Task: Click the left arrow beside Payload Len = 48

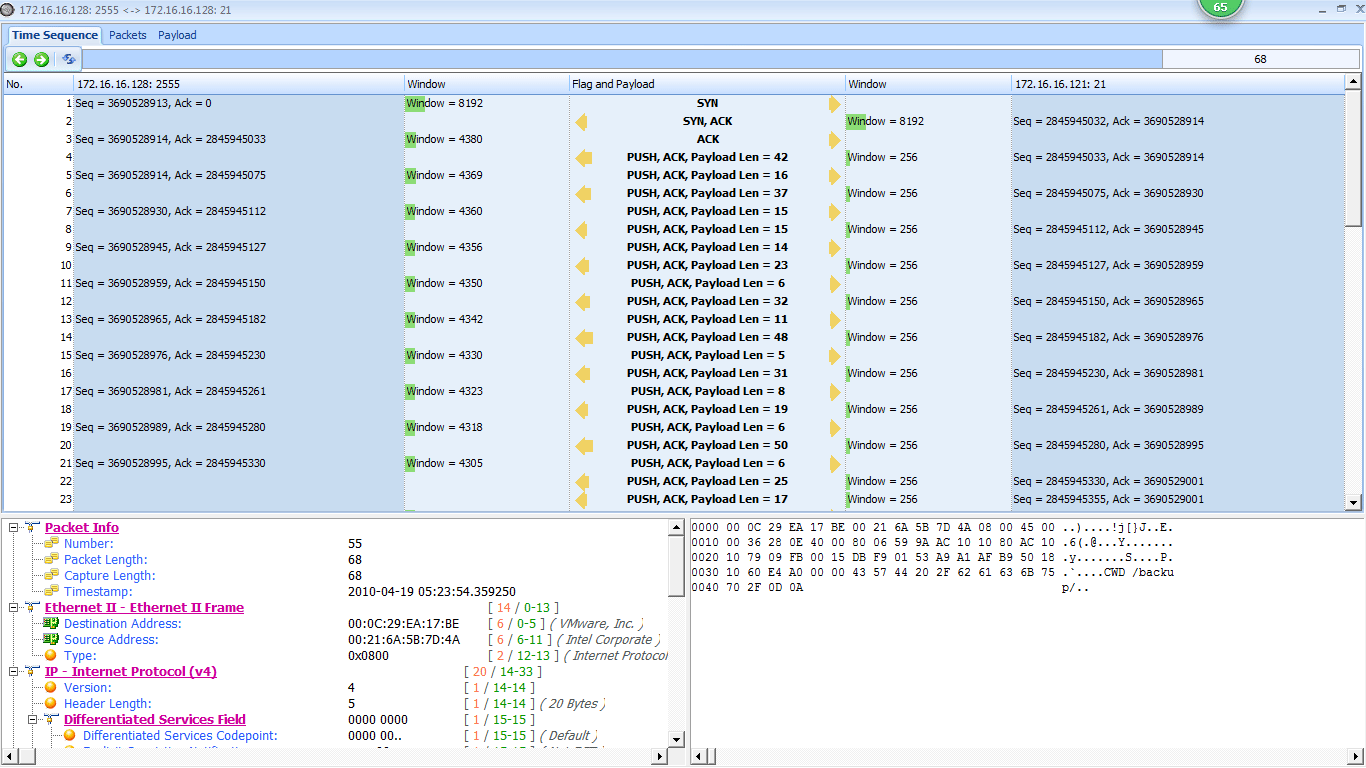Action: pyautogui.click(x=585, y=338)
